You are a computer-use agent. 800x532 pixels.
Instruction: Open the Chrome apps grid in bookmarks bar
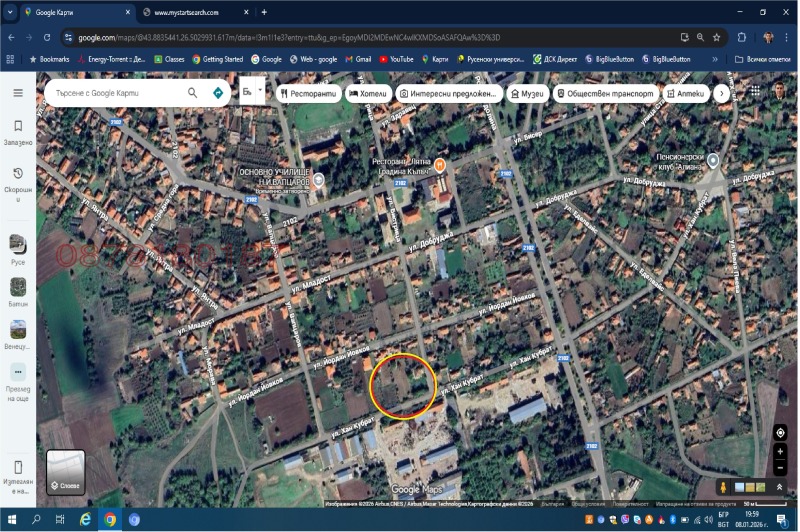pyautogui.click(x=10, y=59)
